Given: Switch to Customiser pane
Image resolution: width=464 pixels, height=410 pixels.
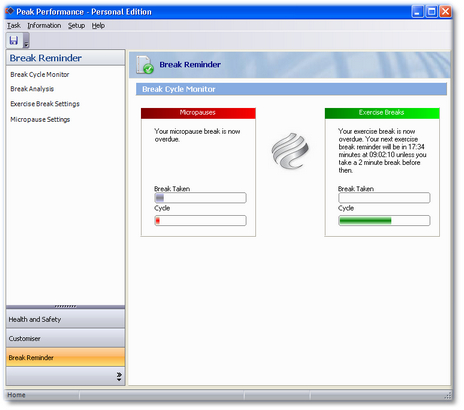Looking at the screenshot, I should pyautogui.click(x=65, y=339).
